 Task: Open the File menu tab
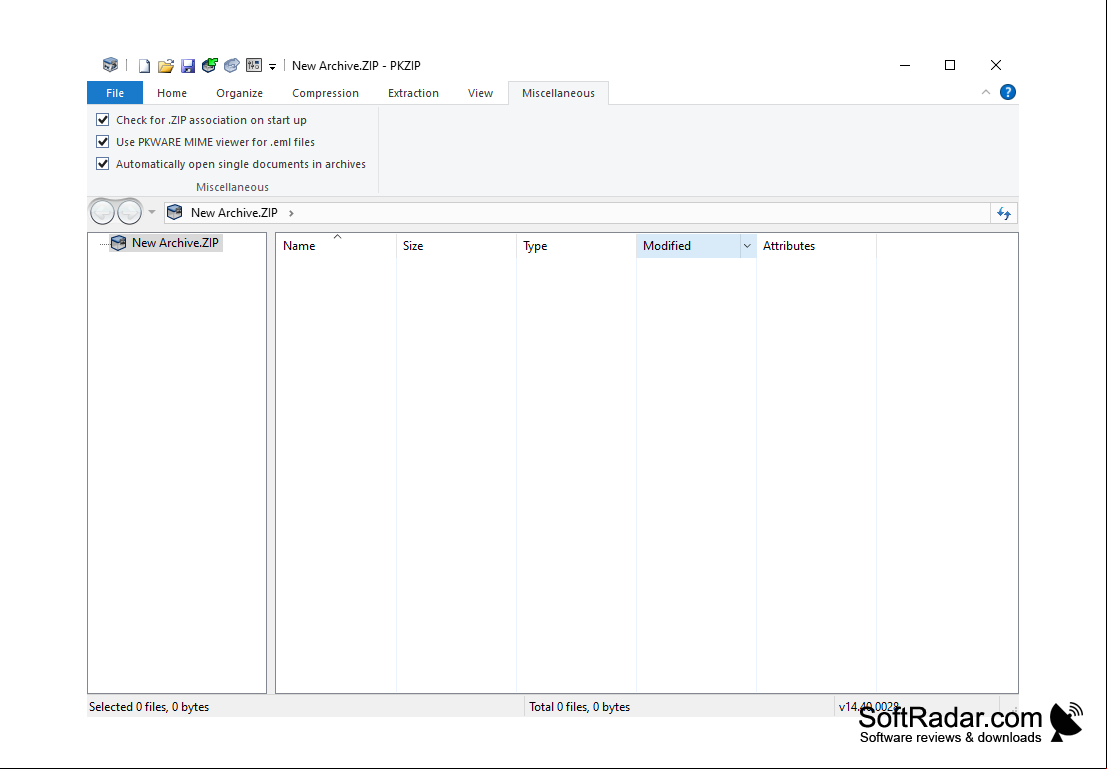[x=115, y=93]
